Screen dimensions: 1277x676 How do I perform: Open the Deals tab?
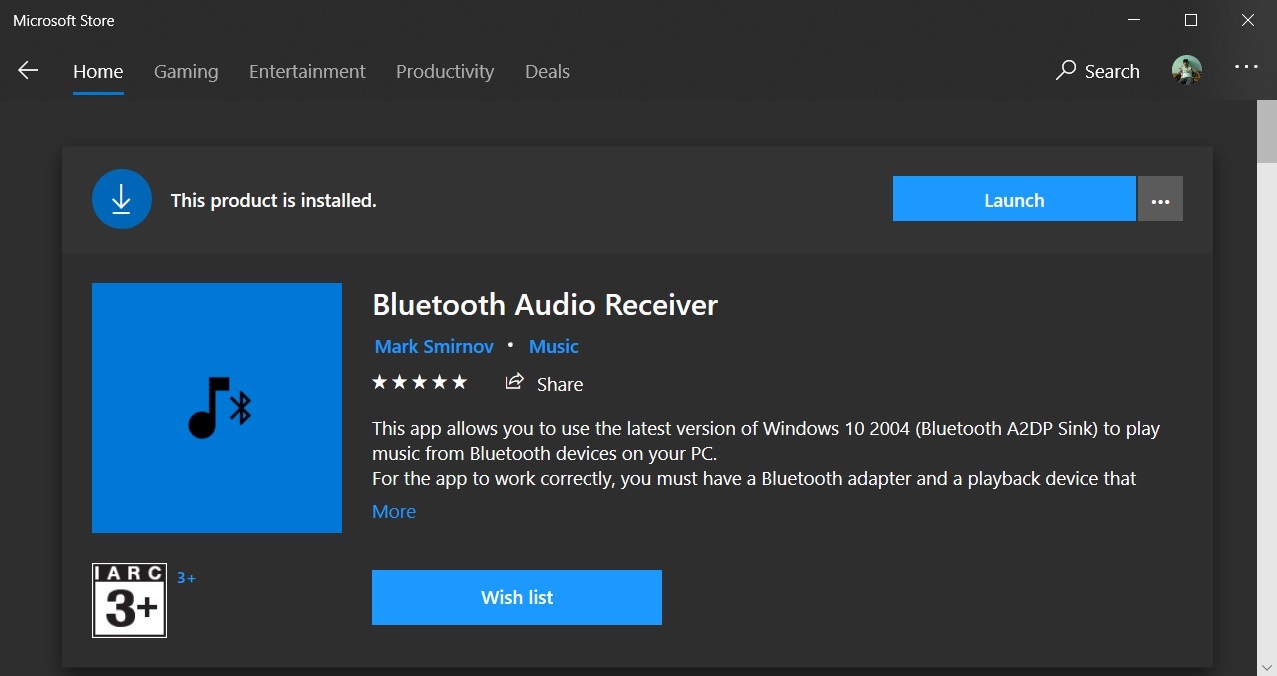coord(547,72)
